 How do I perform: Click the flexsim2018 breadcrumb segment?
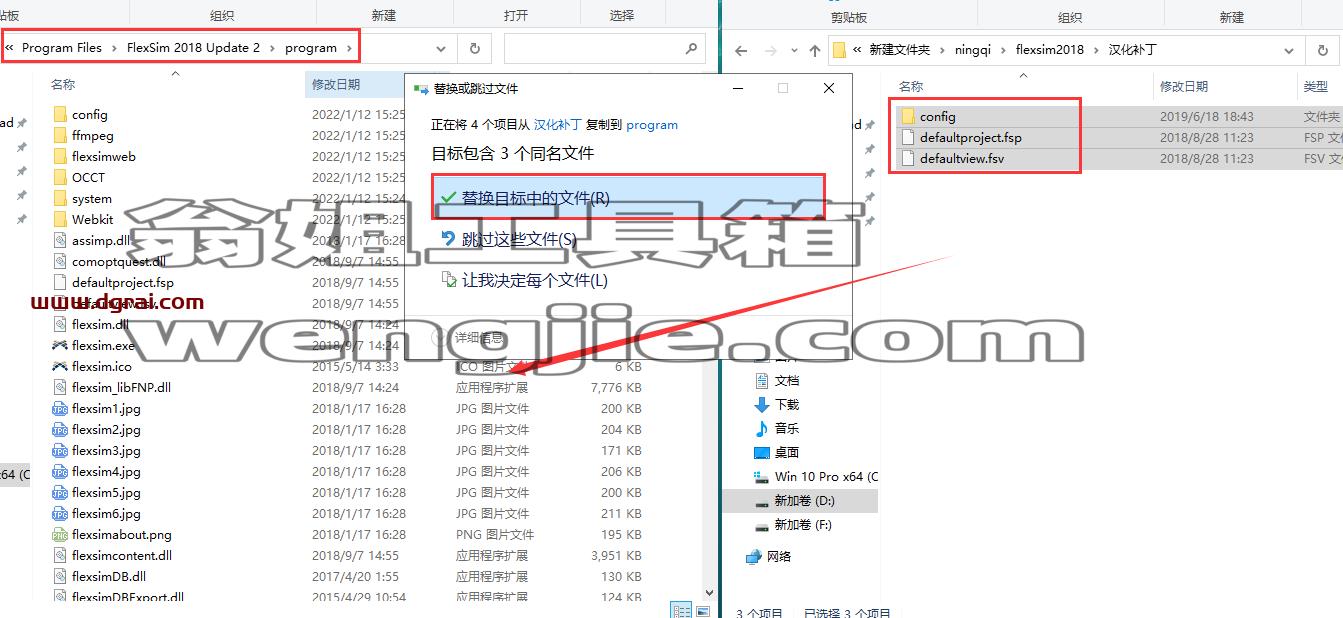pyautogui.click(x=1050, y=49)
